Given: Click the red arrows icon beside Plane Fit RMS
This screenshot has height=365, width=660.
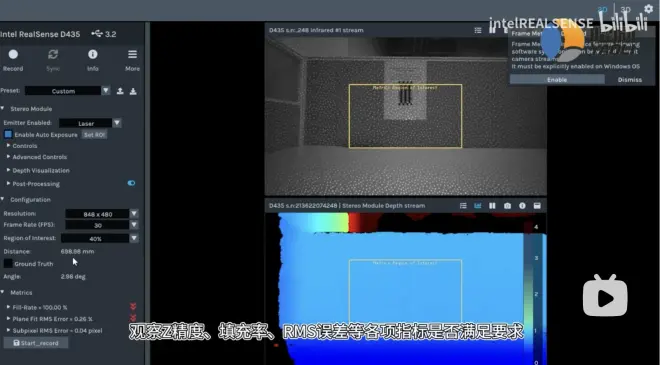Looking at the screenshot, I should coord(133,318).
